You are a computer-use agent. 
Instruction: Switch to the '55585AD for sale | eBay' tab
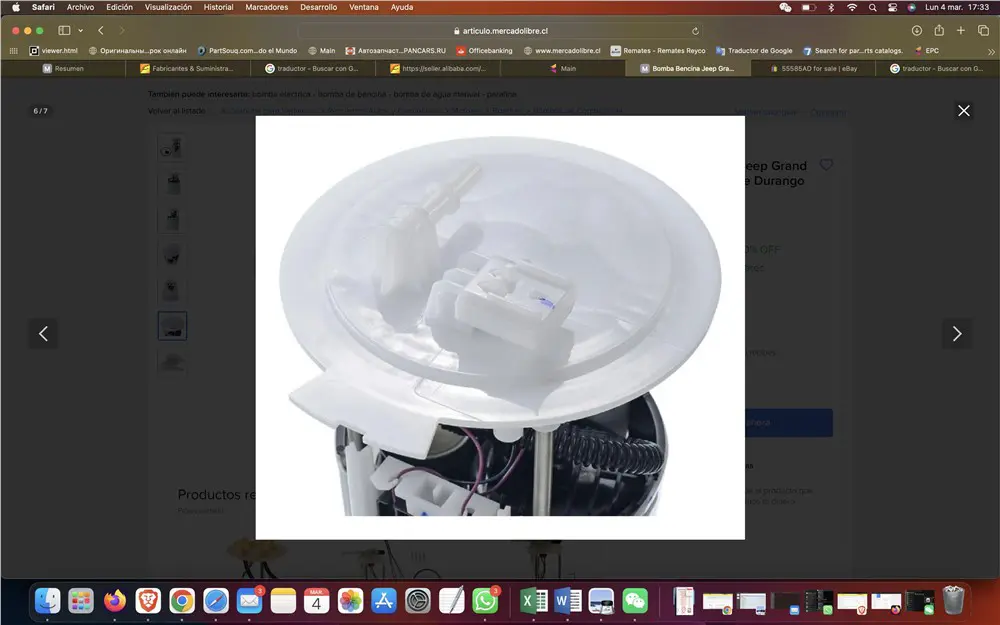813,69
